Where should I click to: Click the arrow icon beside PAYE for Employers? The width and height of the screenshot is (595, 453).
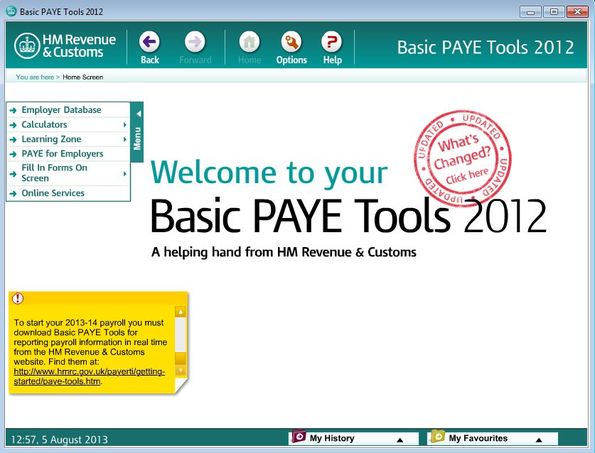coord(13,154)
